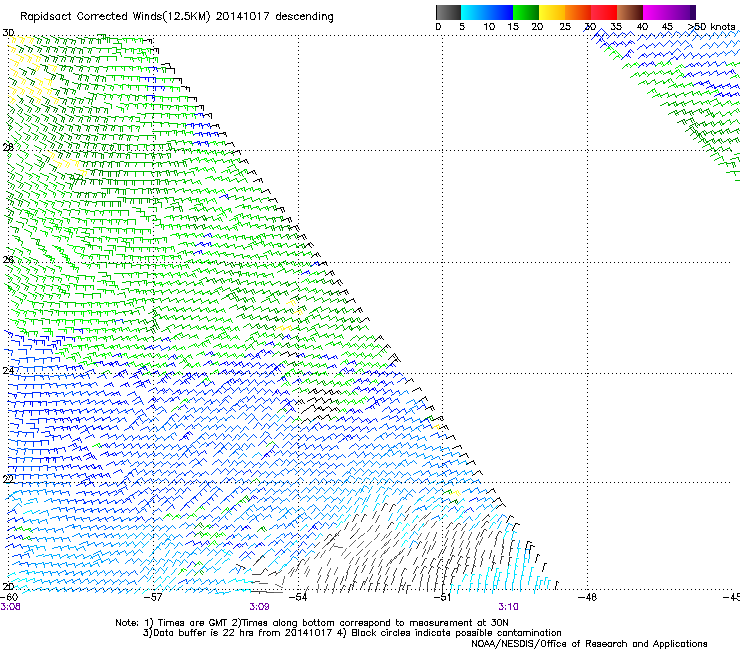This screenshot has height=650, width=740.
Task: Click the purple time stamp "3:10"
Action: (x=508, y=607)
